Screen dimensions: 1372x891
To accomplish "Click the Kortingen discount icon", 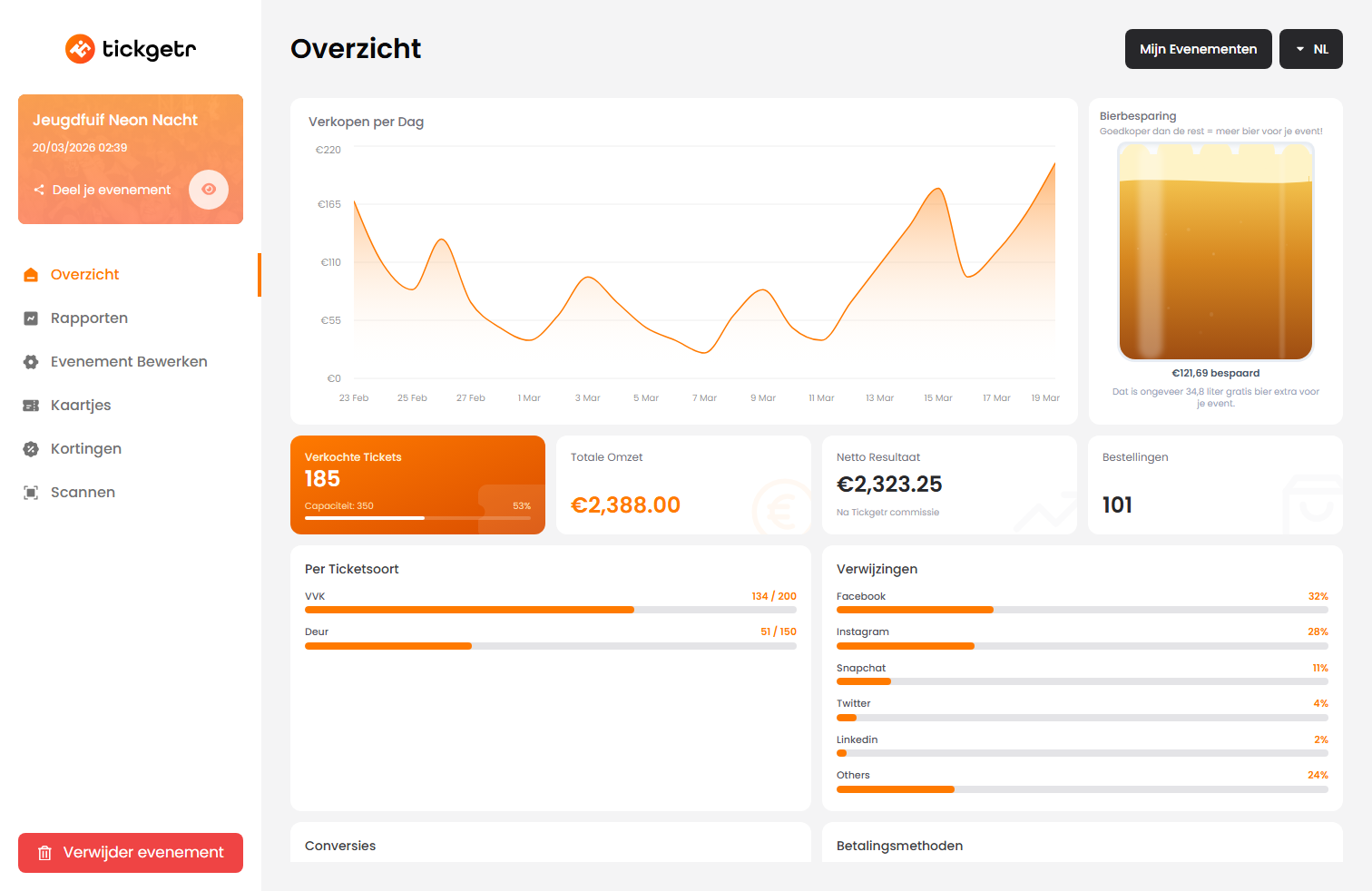I will (30, 448).
